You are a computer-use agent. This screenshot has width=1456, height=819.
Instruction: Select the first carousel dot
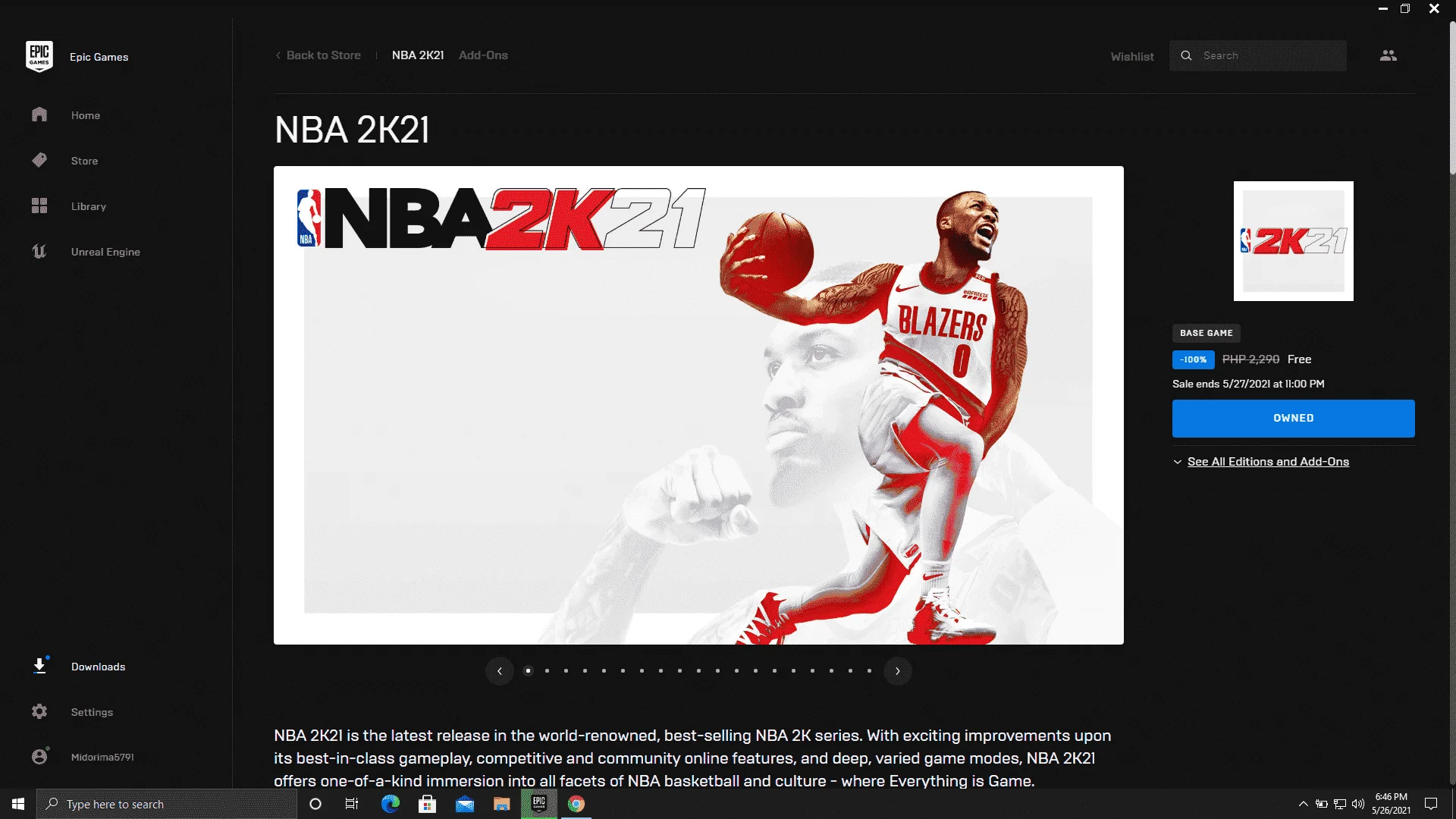pos(528,670)
